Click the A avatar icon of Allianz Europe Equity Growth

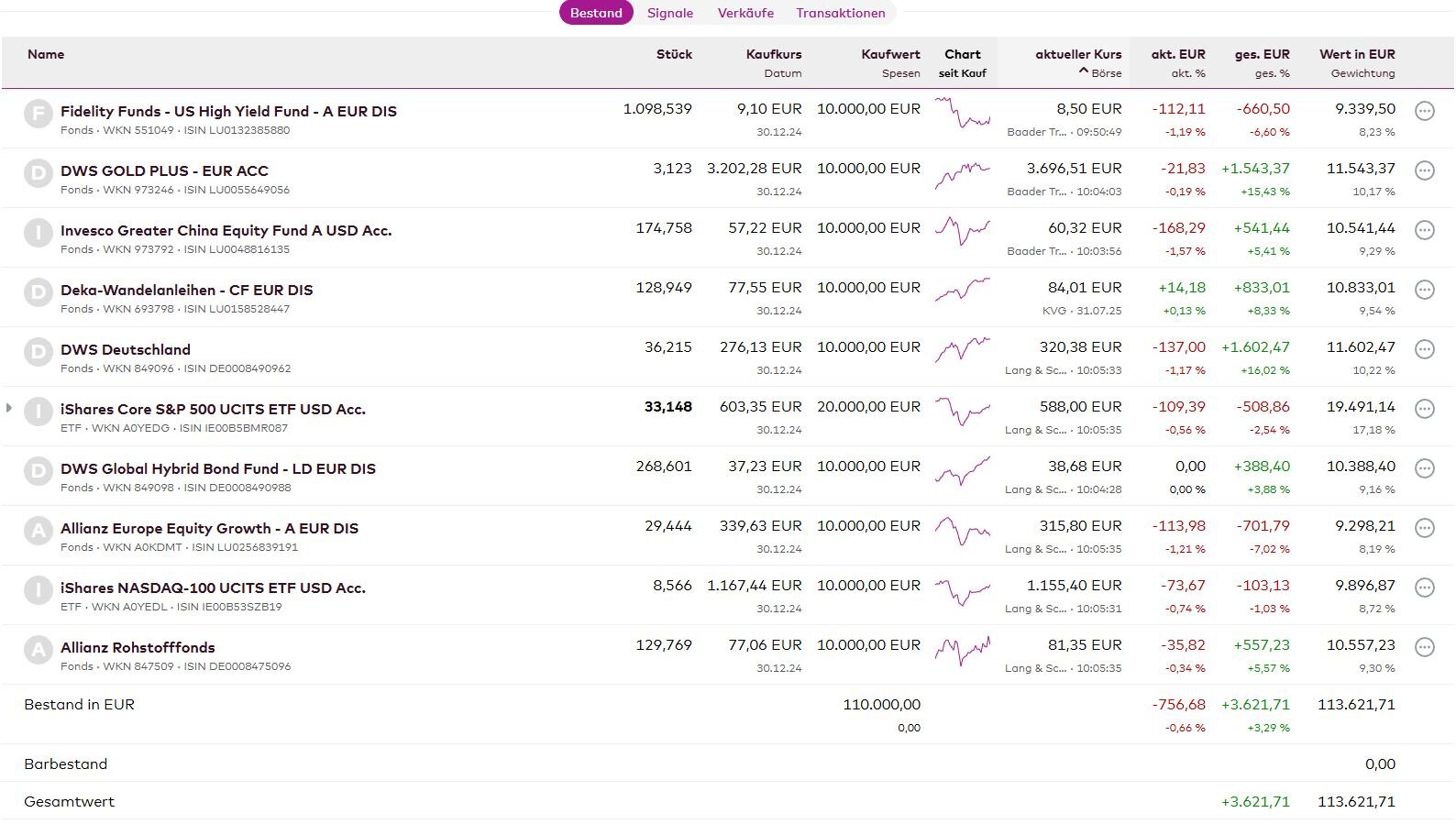click(x=38, y=531)
